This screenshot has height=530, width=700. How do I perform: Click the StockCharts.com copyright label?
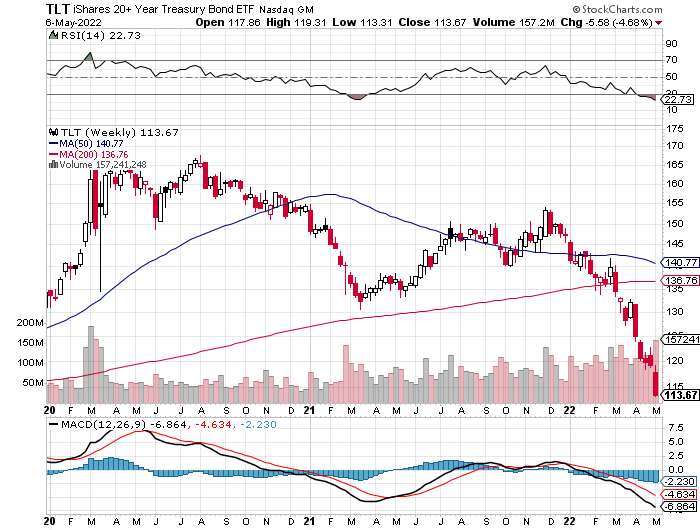tap(617, 9)
